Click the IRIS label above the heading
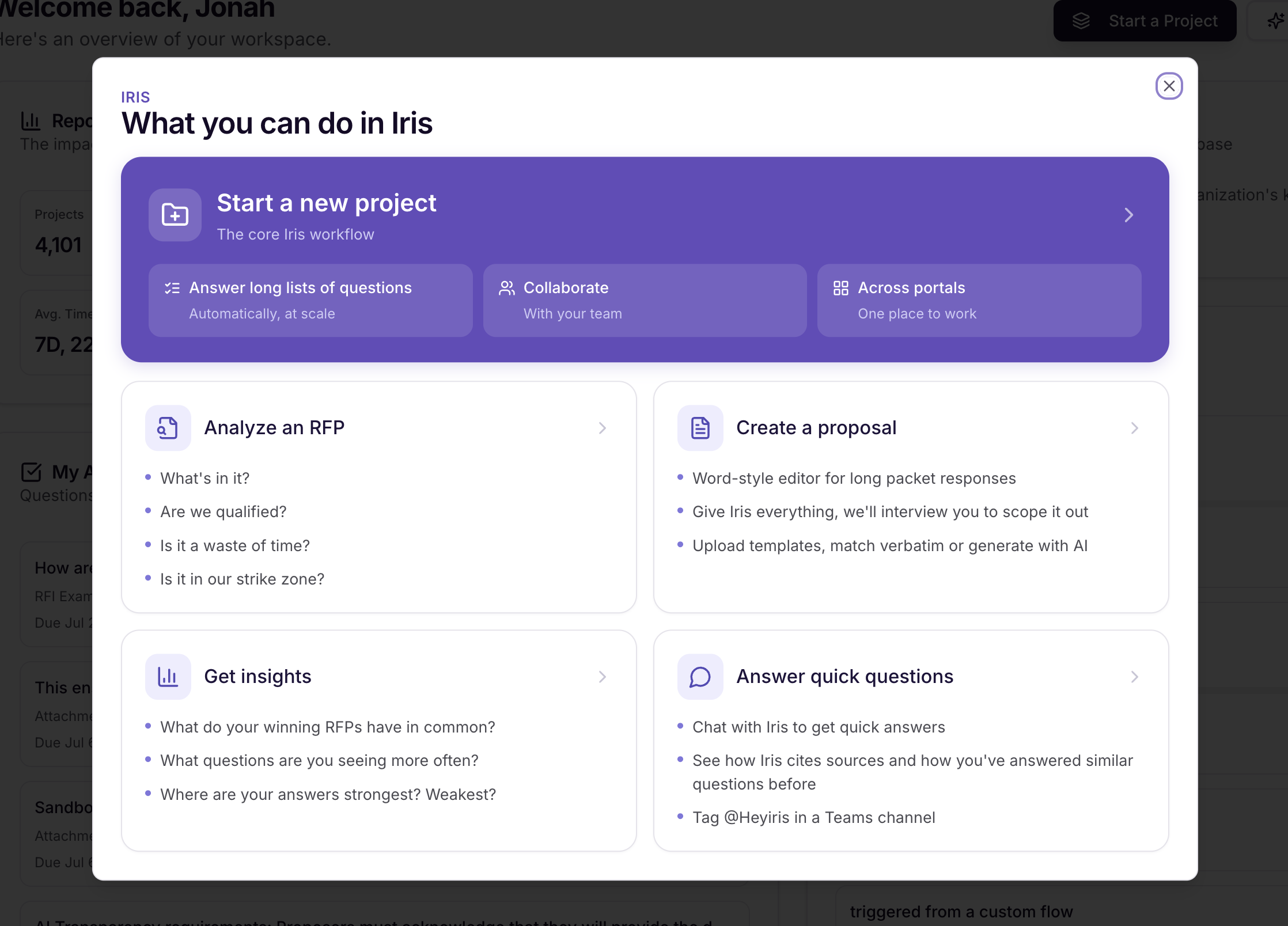 click(135, 97)
